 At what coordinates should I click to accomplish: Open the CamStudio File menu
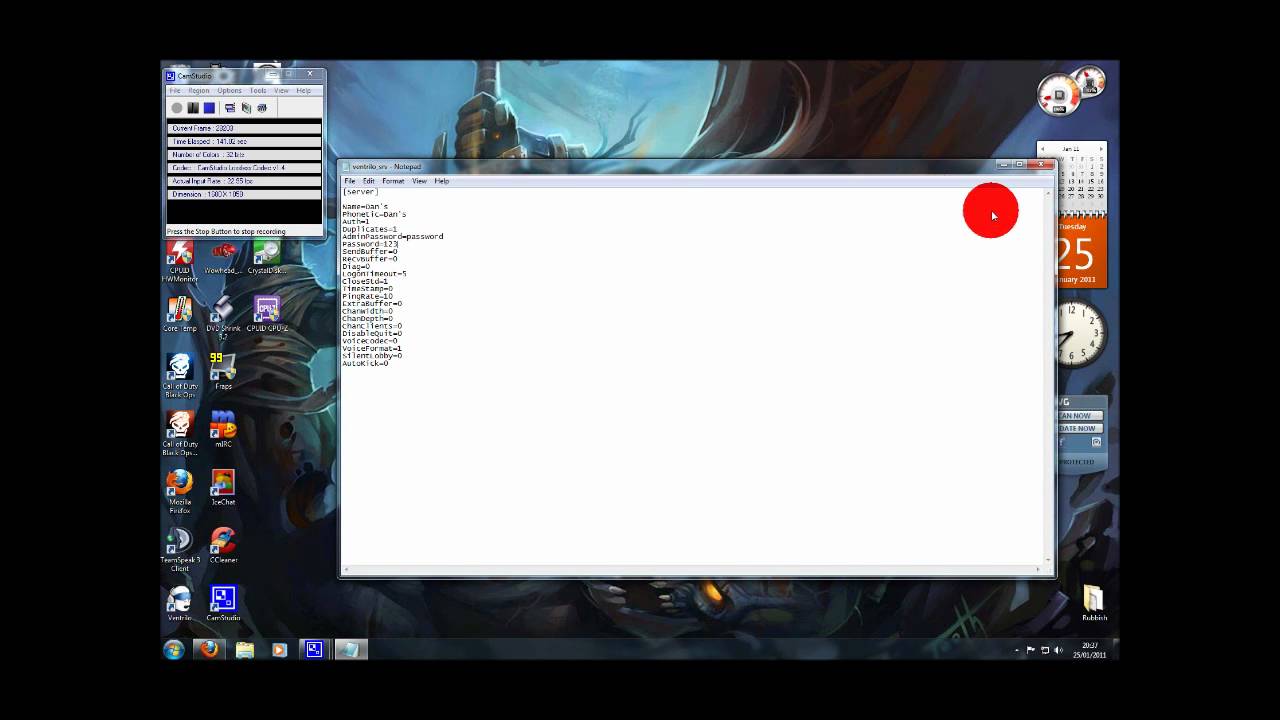(x=175, y=91)
